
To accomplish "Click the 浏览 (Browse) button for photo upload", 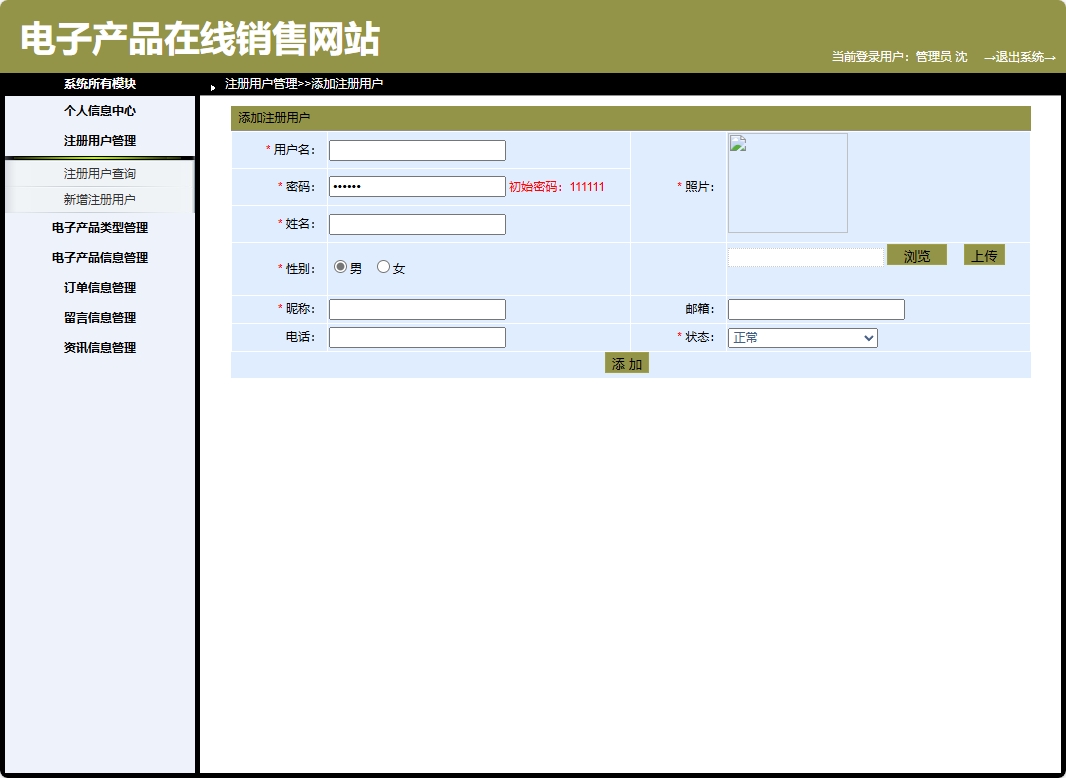I will click(x=916, y=255).
